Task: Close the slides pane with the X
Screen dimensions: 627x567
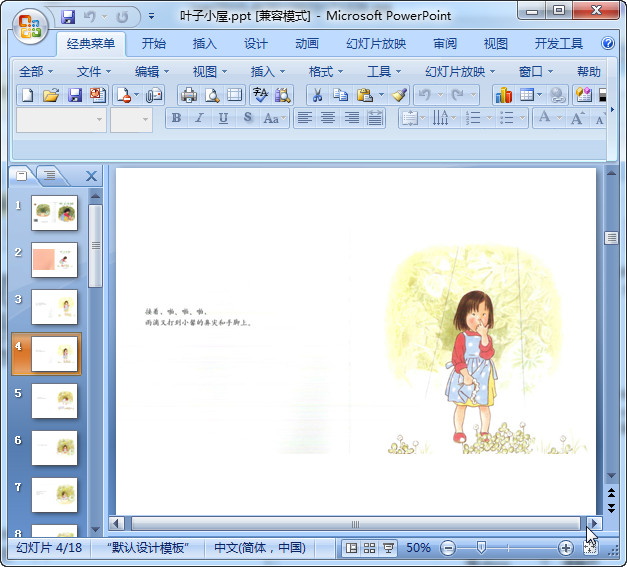Action: pyautogui.click(x=91, y=176)
